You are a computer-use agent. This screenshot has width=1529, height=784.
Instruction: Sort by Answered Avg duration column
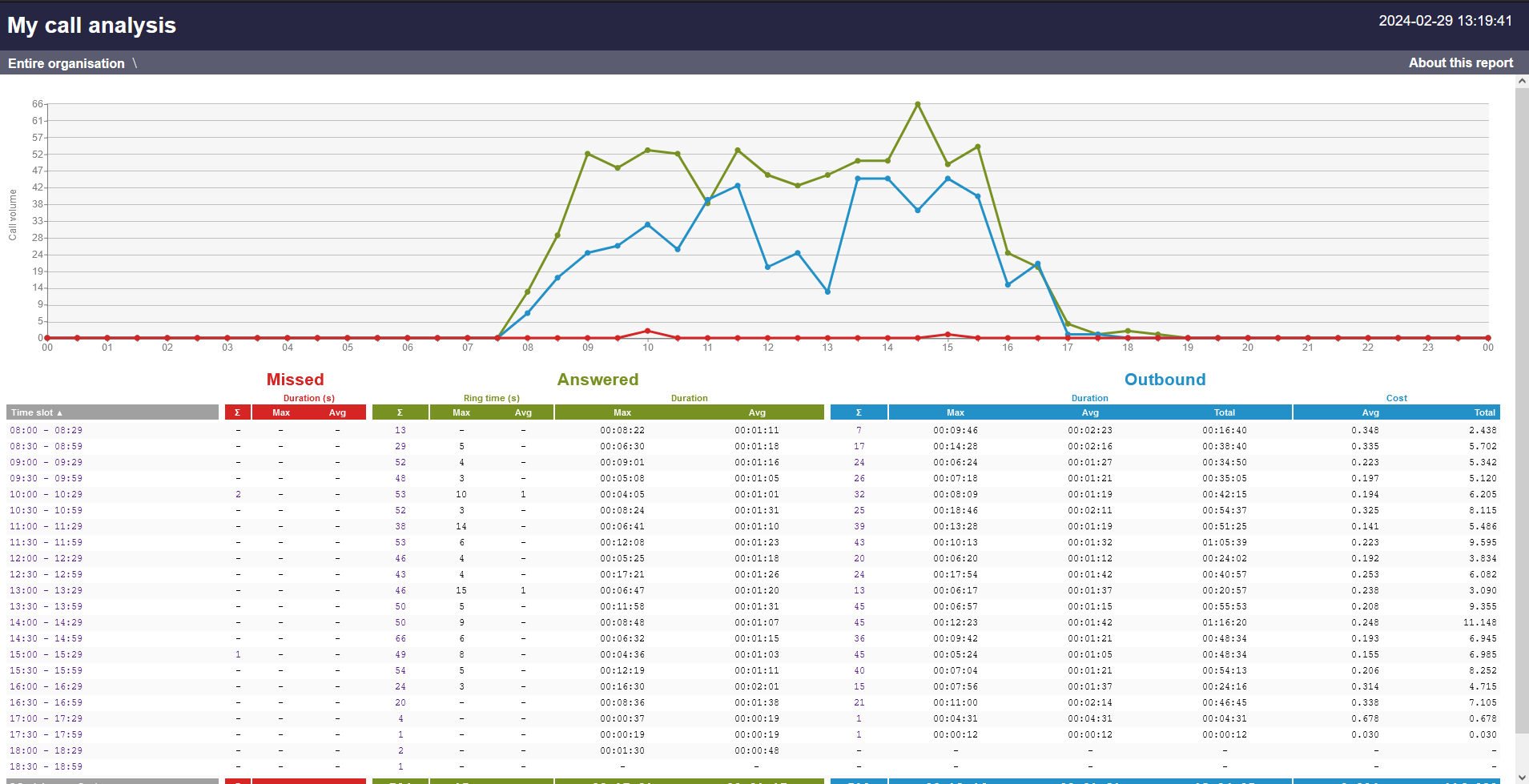click(756, 412)
